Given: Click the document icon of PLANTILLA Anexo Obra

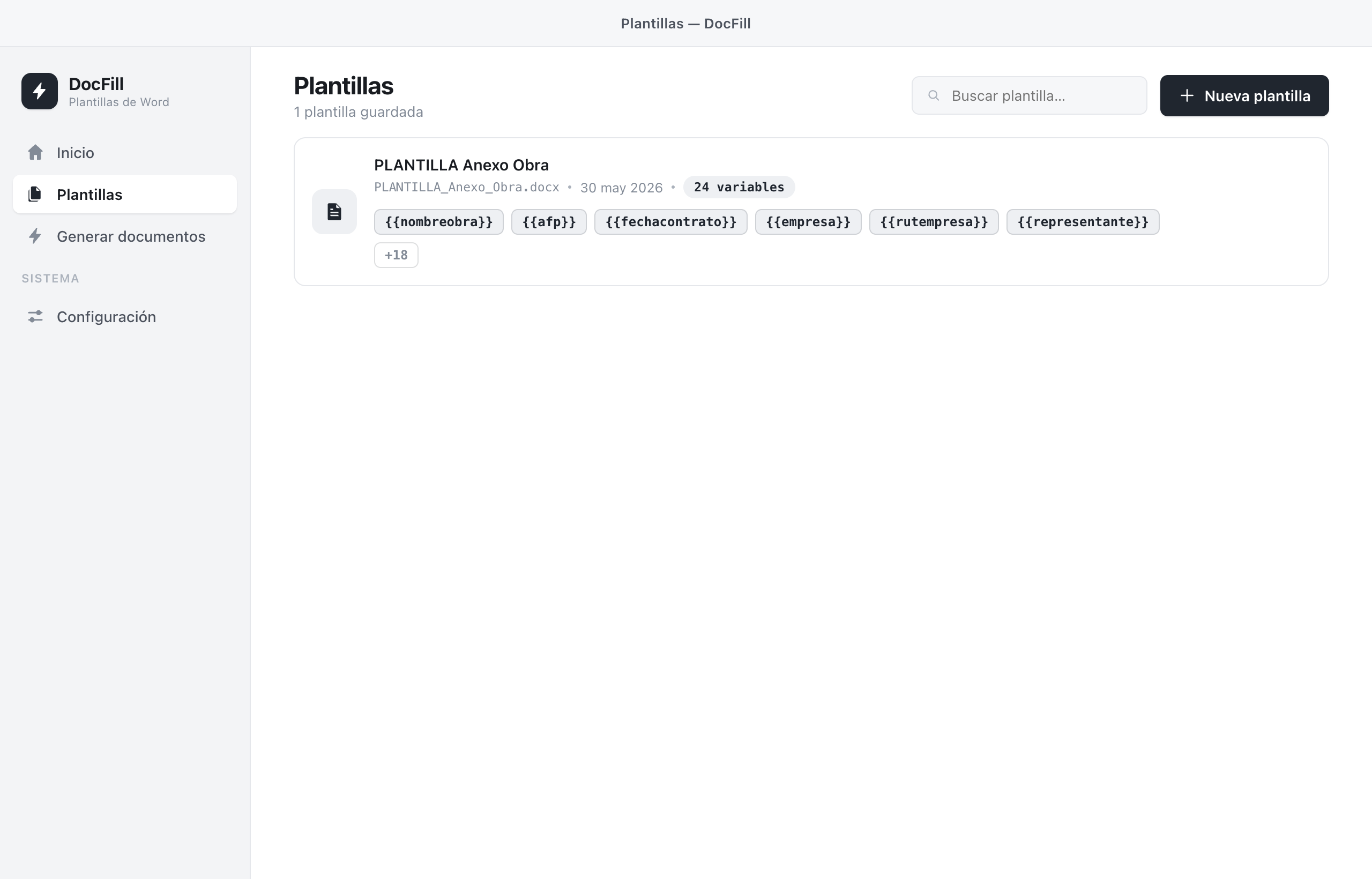Looking at the screenshot, I should (x=334, y=212).
